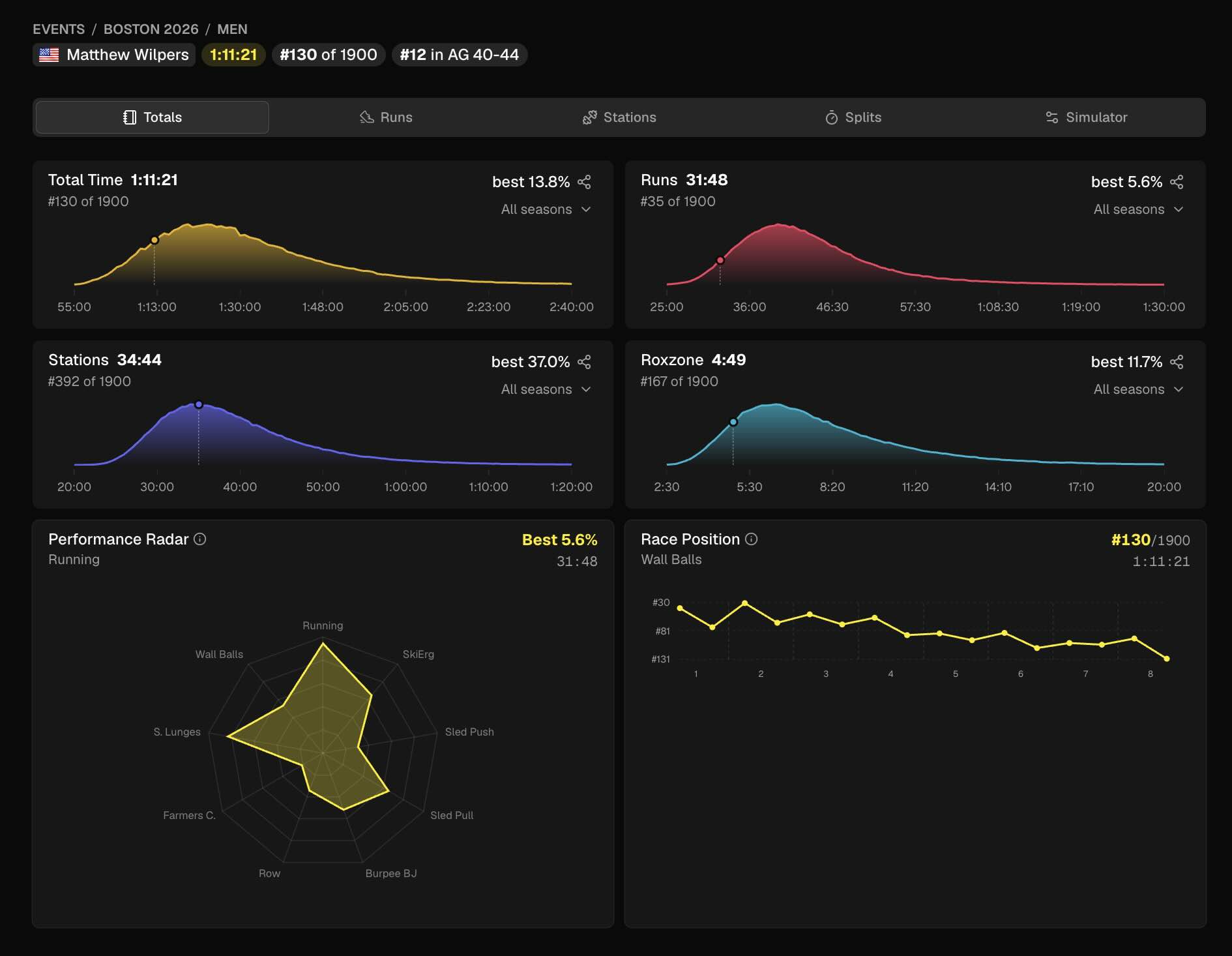The image size is (1232, 956).
Task: Click final point on Race Position line
Action: pos(1167,659)
